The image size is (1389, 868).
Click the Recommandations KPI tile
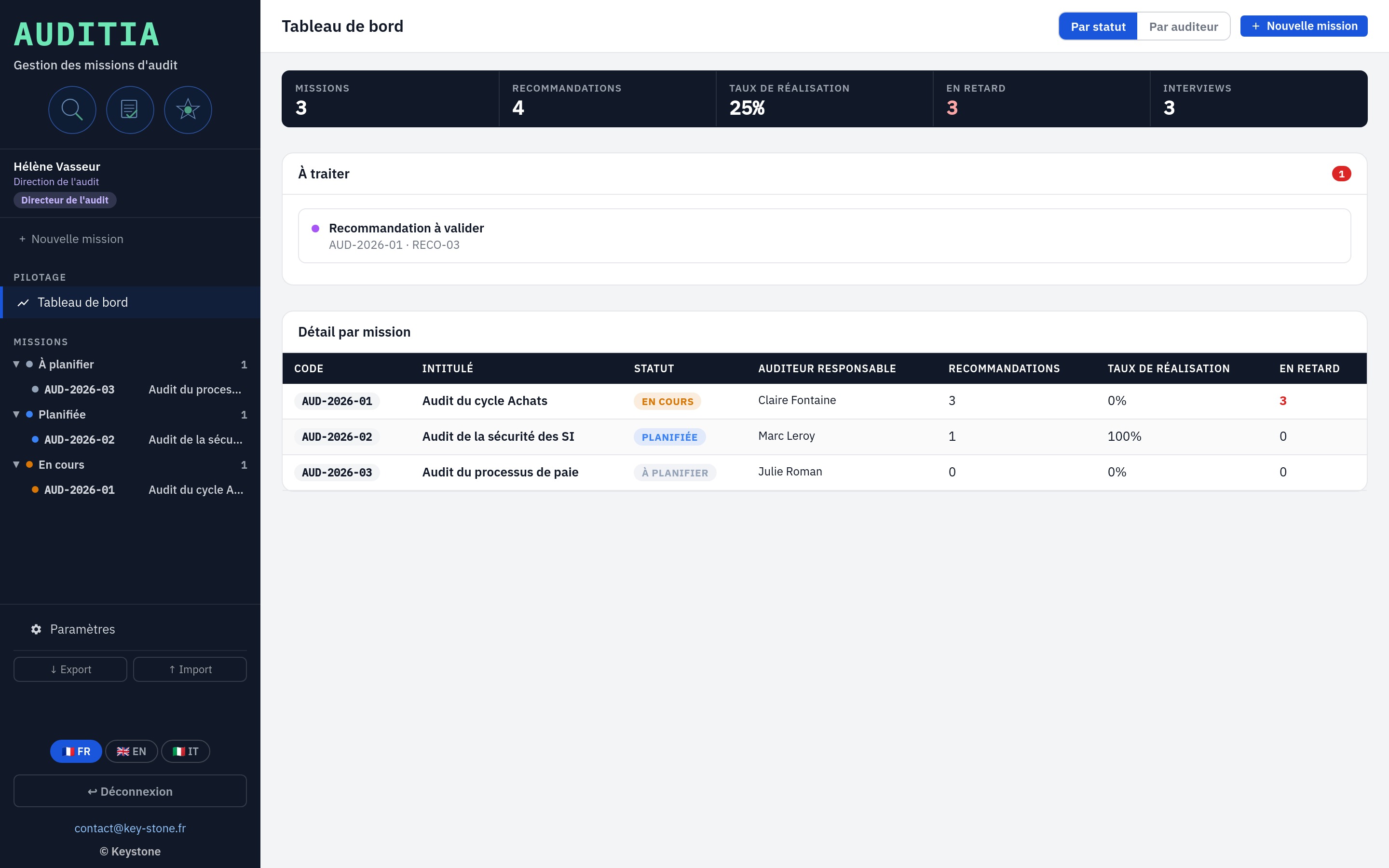[607, 99]
